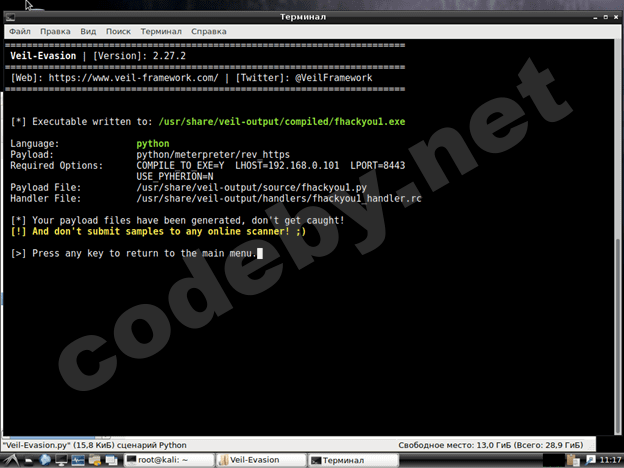Click the LPORT=8443 value

click(378, 166)
